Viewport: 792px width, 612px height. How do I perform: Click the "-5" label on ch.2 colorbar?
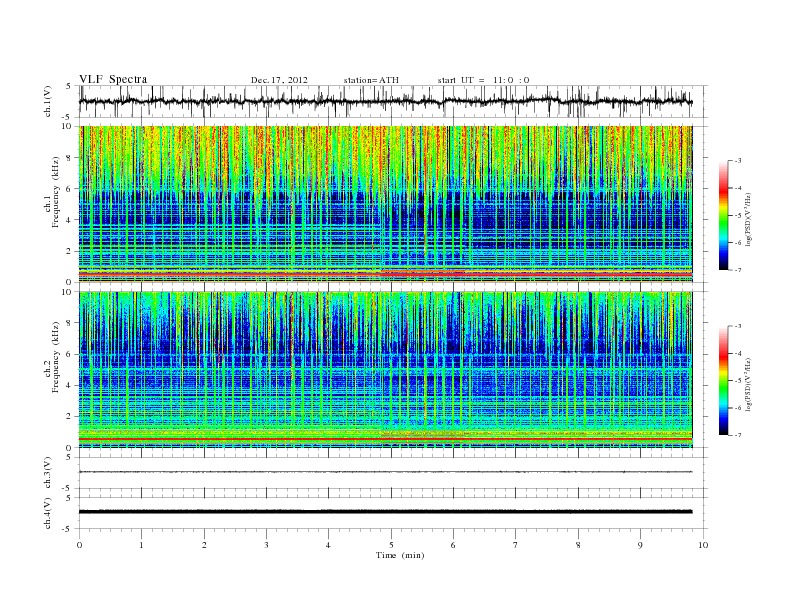coord(738,381)
